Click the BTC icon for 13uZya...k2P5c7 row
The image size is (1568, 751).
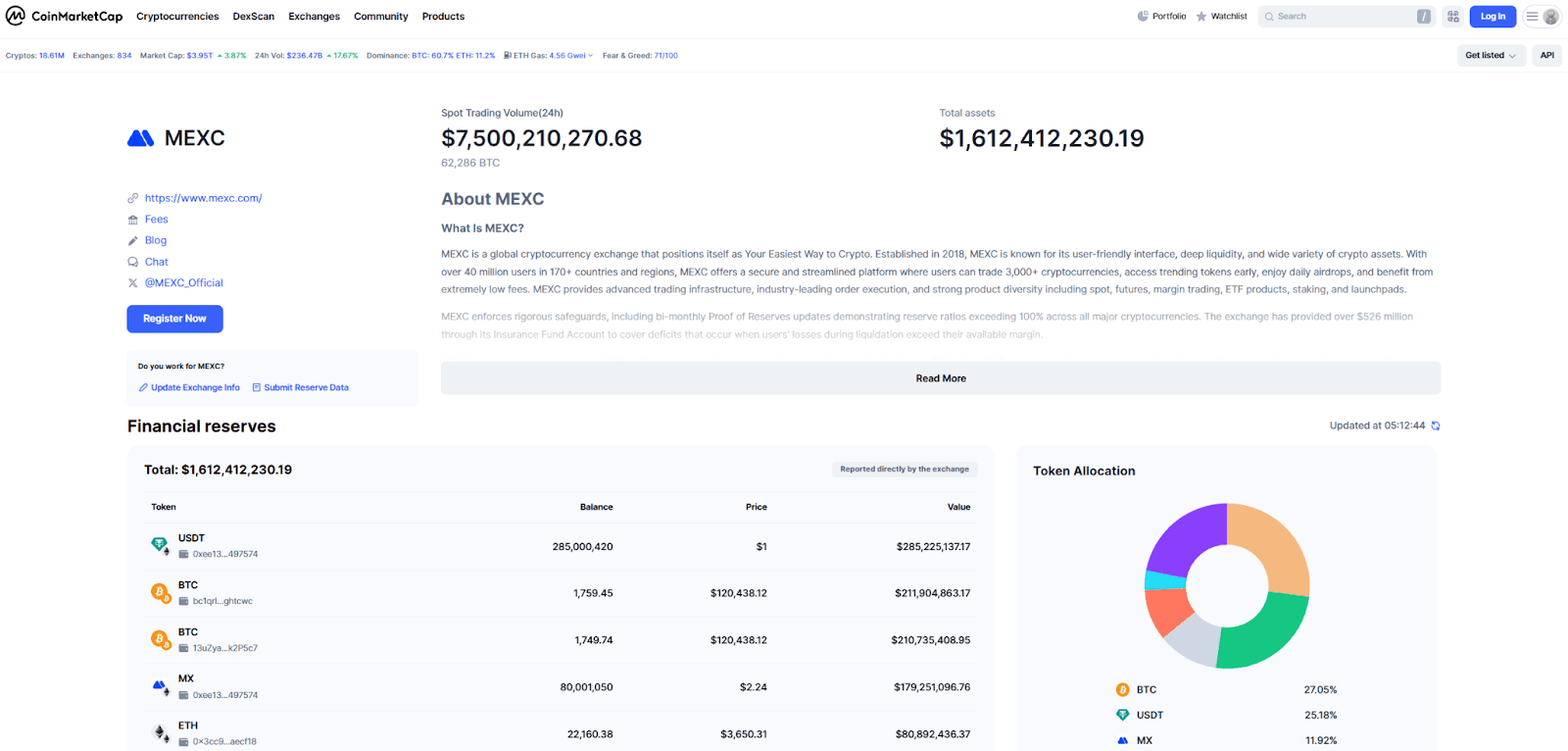pyautogui.click(x=160, y=639)
